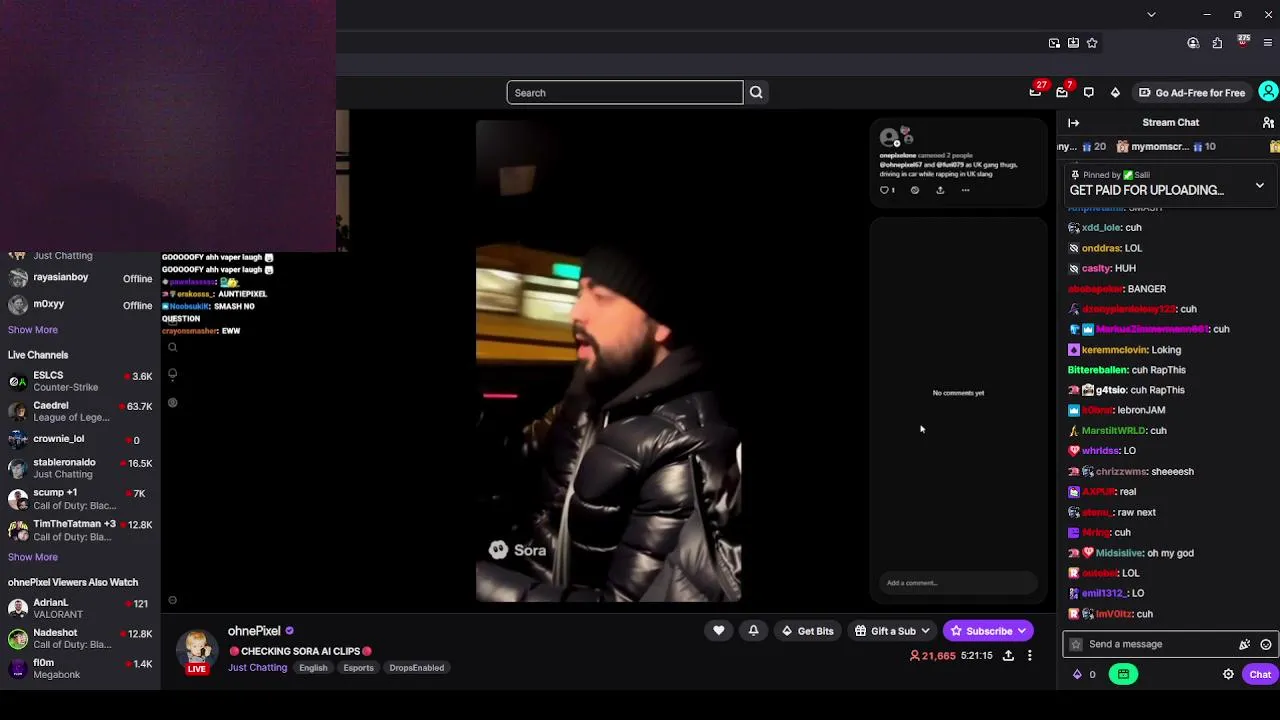Subscribe to ohnePixel

[988, 631]
